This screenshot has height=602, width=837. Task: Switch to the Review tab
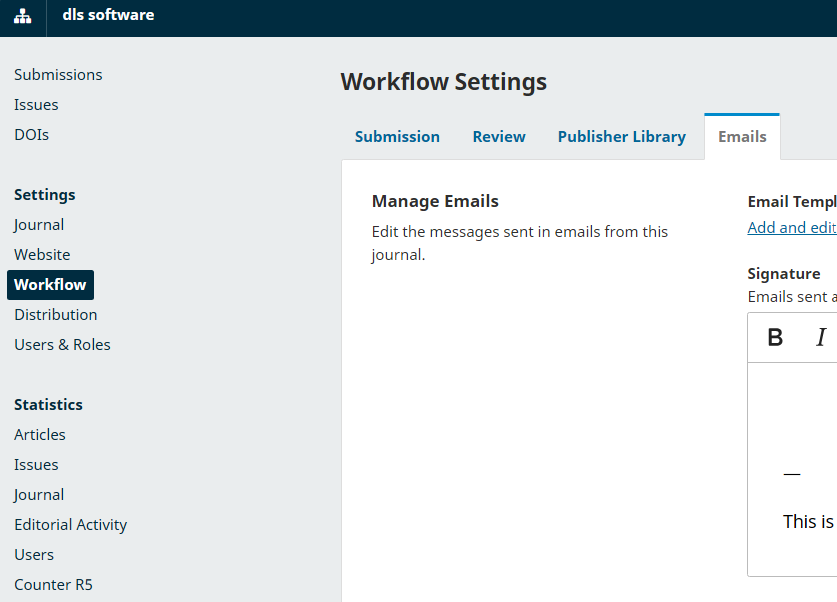[x=499, y=137]
